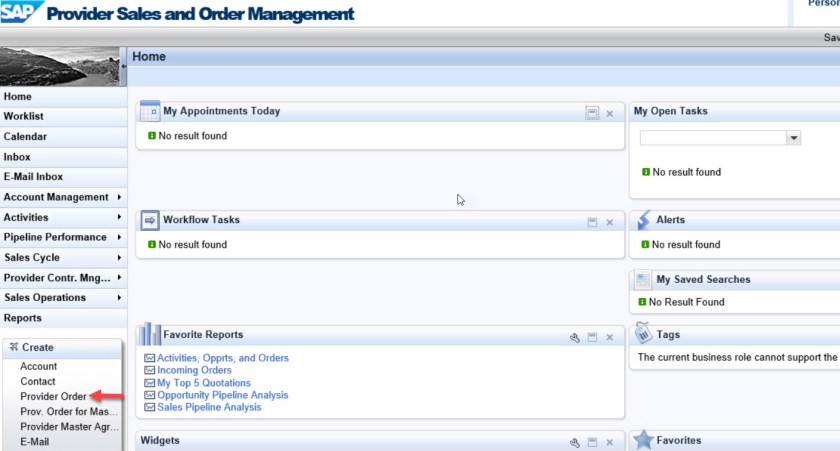840x451 pixels.
Task: Minimize the Favorite Reports panel
Action: click(x=592, y=337)
